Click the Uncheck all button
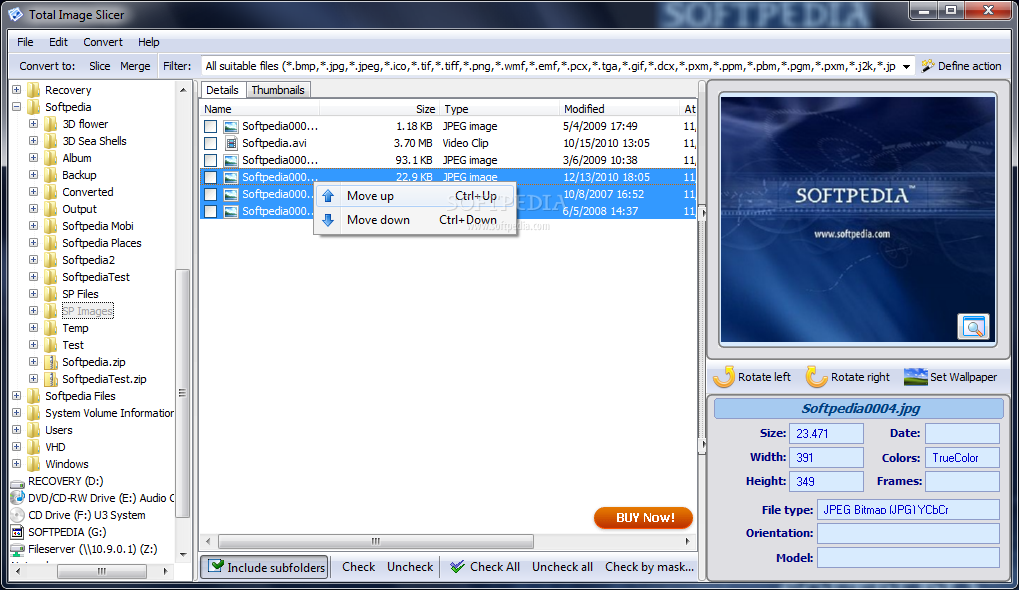The width and height of the screenshot is (1019, 590). click(562, 567)
